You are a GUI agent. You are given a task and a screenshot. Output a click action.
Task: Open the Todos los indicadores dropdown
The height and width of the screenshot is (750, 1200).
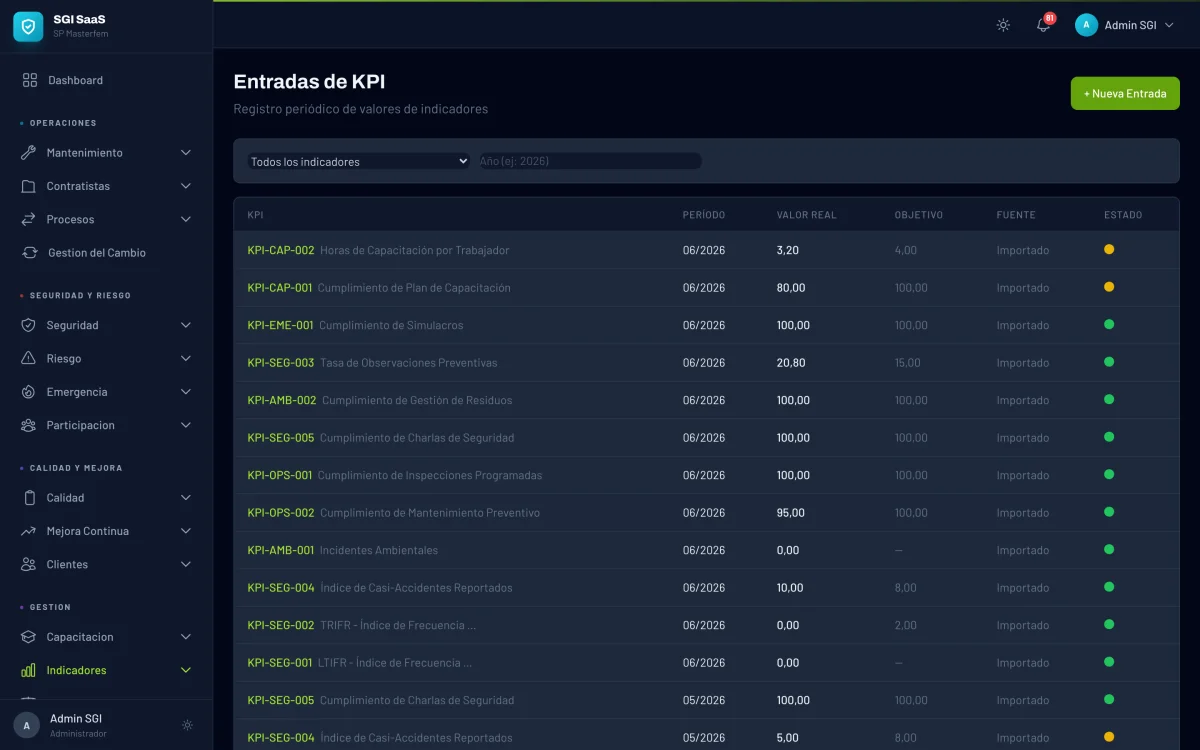pyautogui.click(x=358, y=160)
